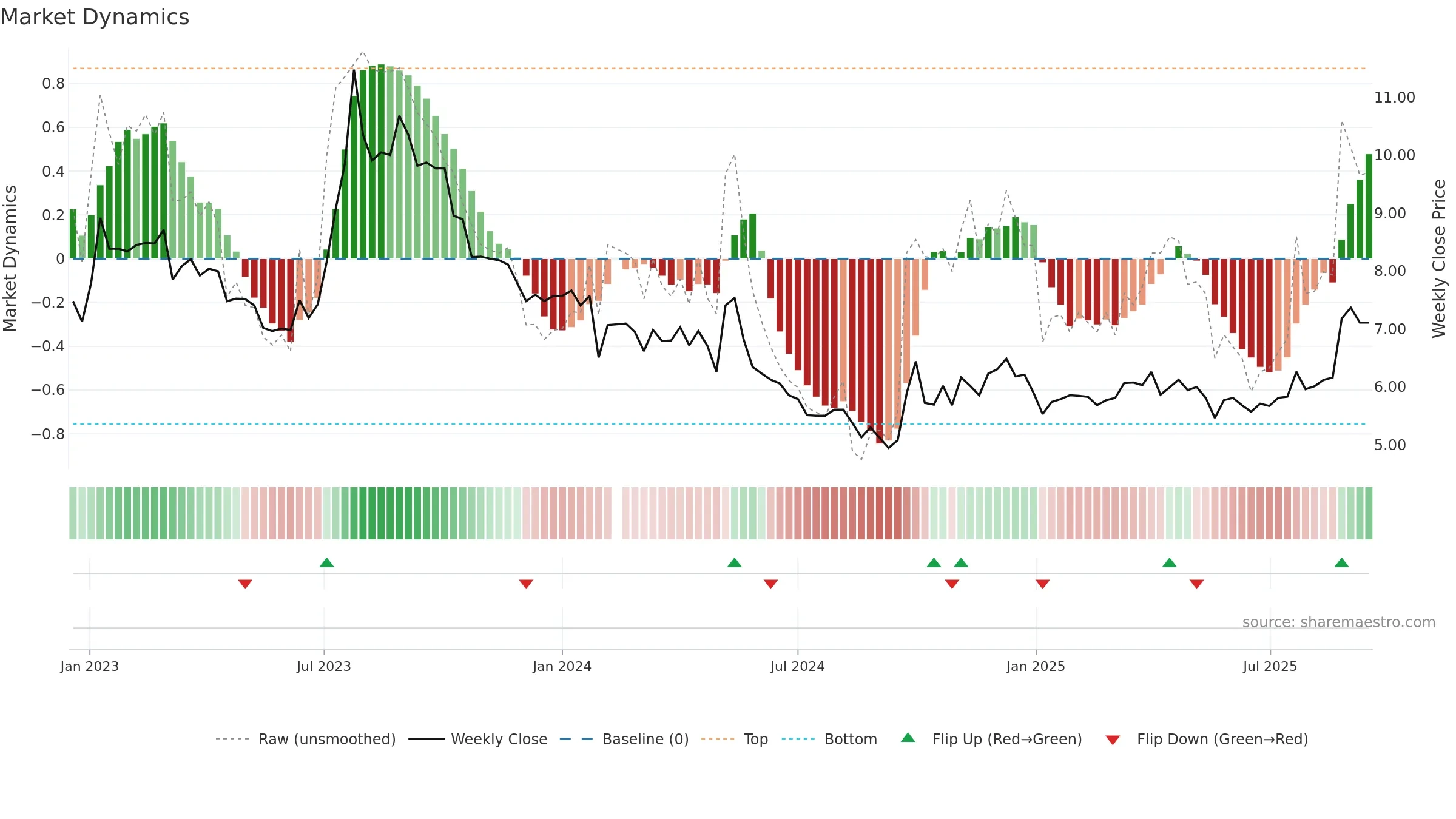Image resolution: width=1456 pixels, height=819 pixels.
Task: Click the blue dashed Baseline line sample in legend
Action: [576, 739]
